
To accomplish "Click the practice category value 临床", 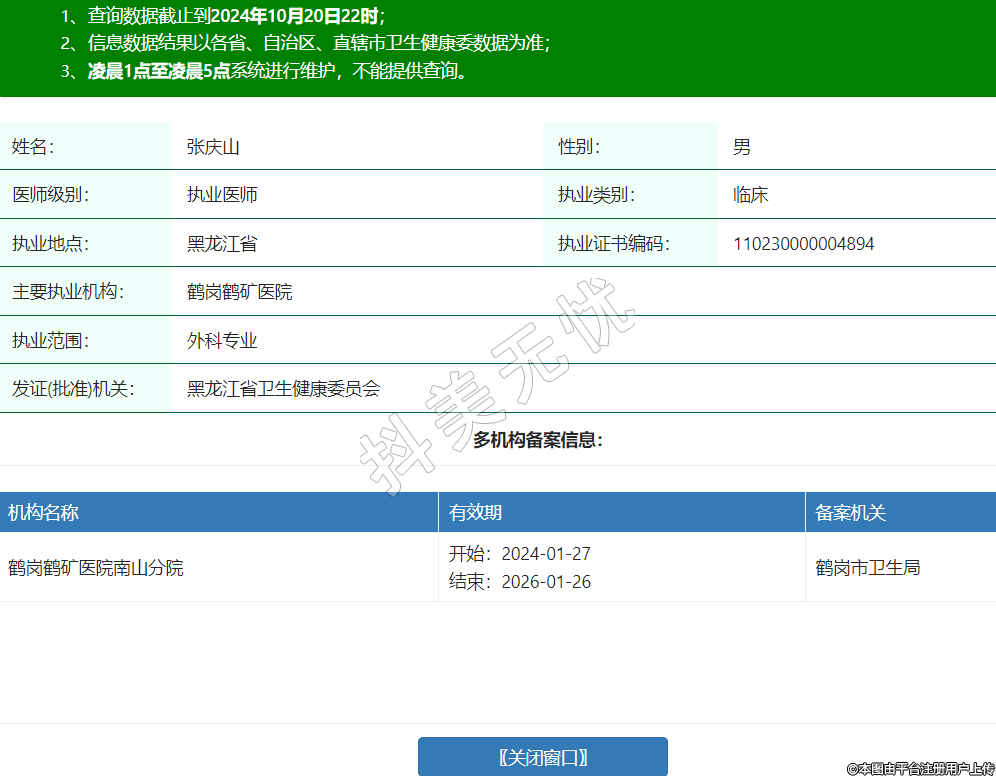I will pos(750,195).
